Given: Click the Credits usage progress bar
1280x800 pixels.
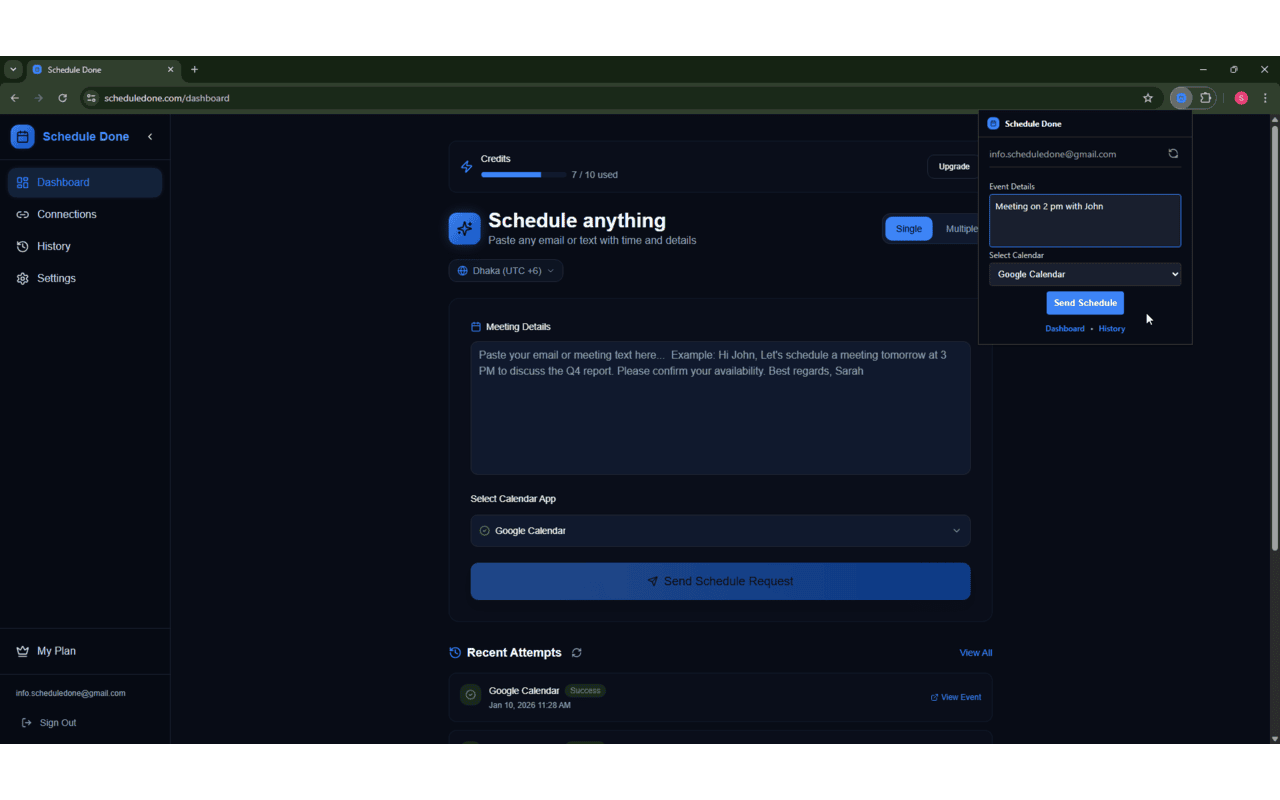Looking at the screenshot, I should [522, 174].
